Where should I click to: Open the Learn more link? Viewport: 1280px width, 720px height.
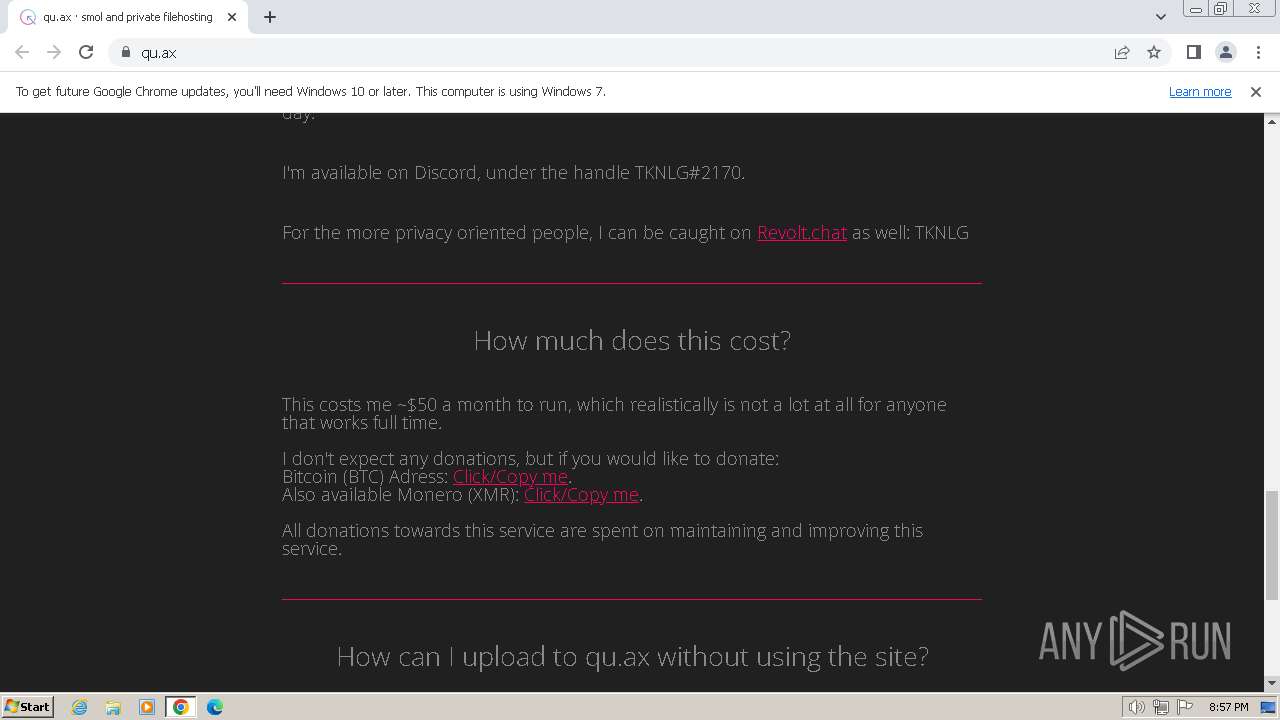click(x=1200, y=91)
